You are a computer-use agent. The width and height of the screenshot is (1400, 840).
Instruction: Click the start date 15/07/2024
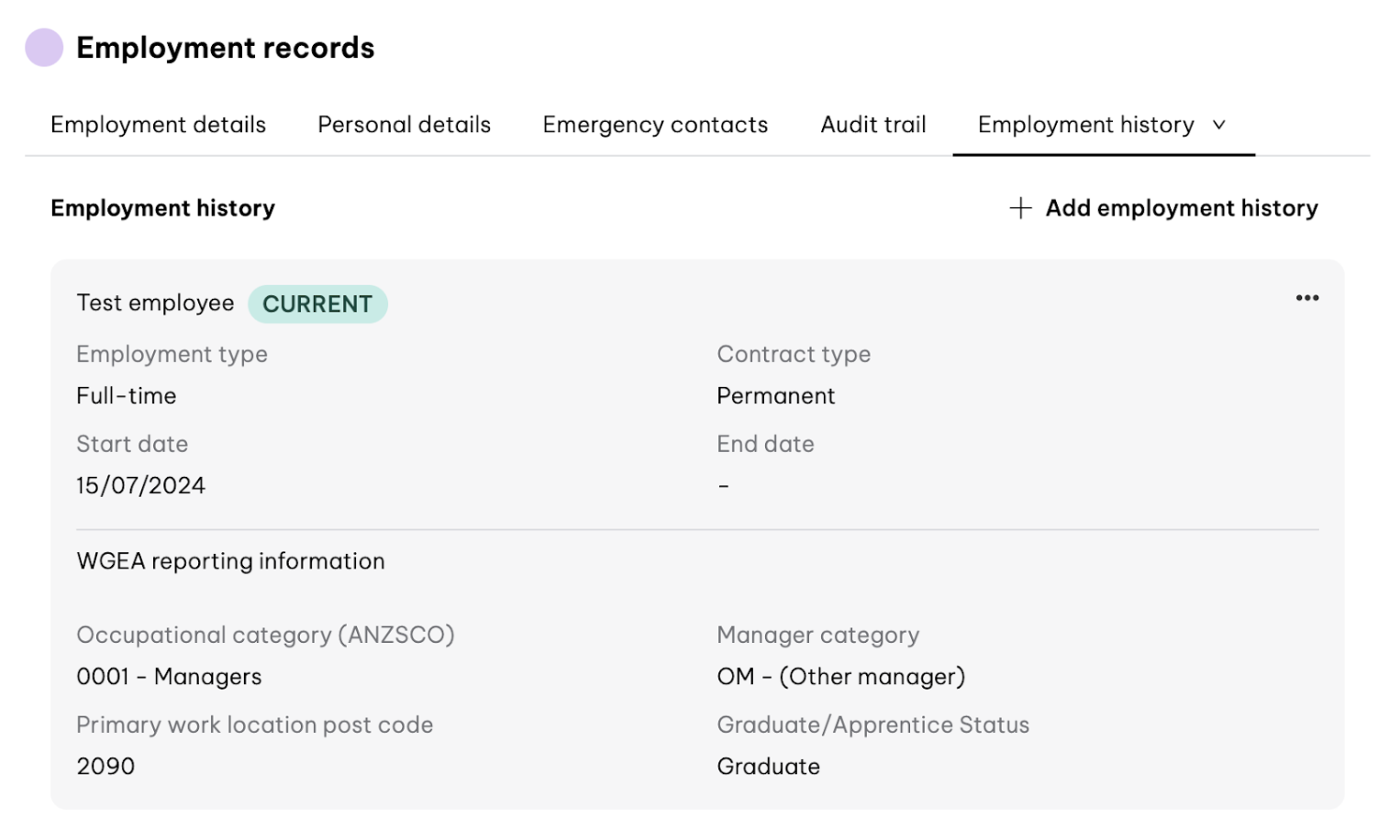(140, 486)
